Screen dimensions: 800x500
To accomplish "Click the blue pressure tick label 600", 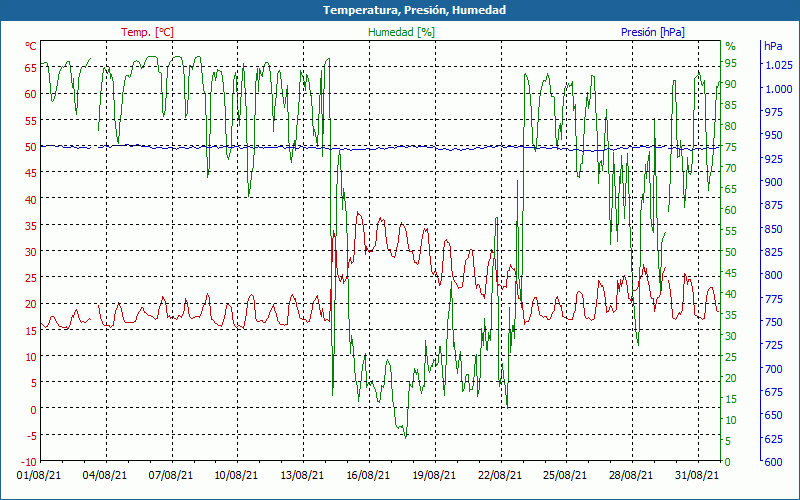I will click(773, 462).
